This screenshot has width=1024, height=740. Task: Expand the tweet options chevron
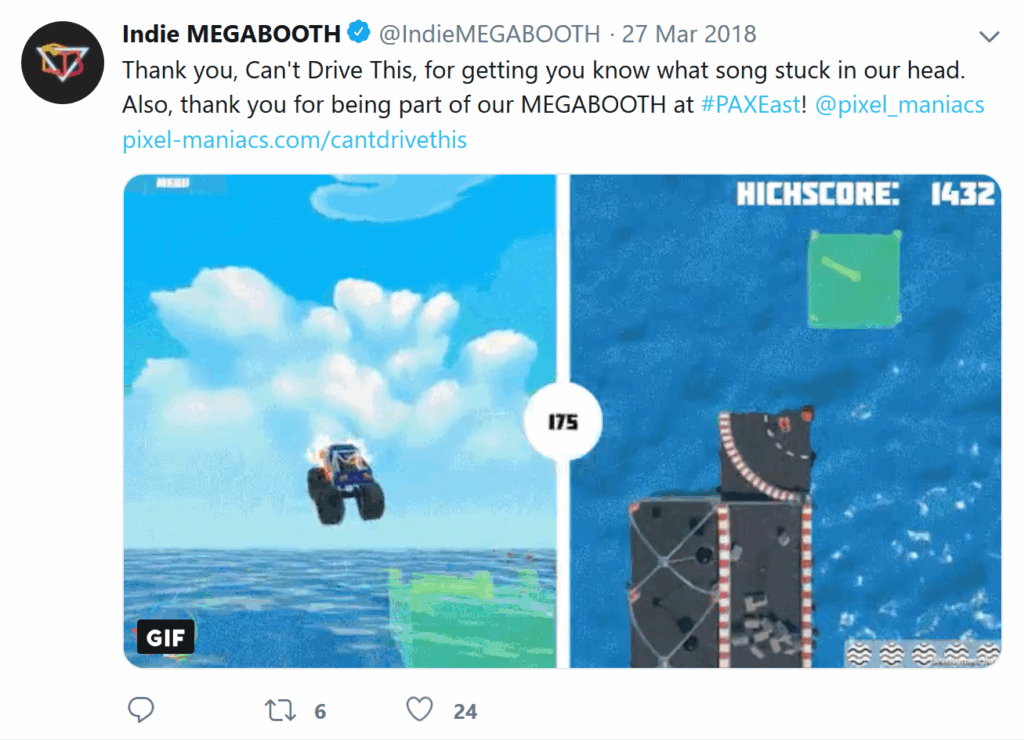(989, 37)
